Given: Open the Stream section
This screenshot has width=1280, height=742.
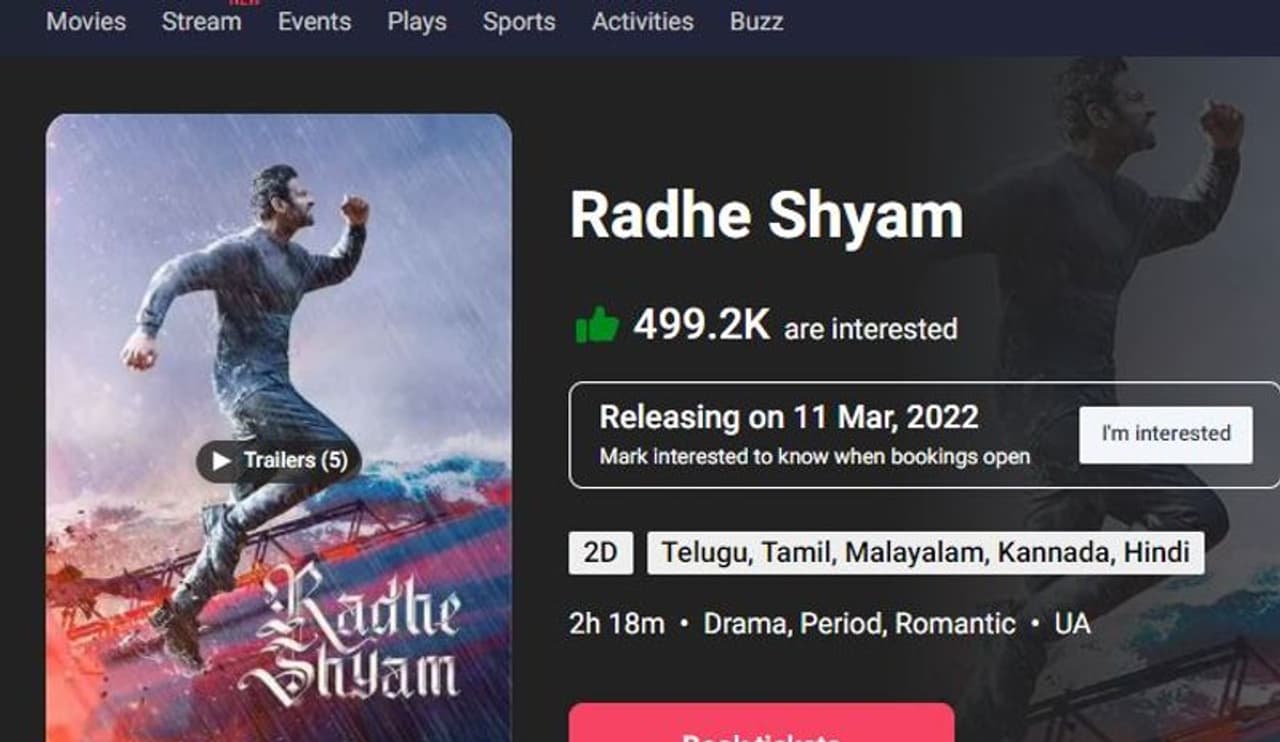Looking at the screenshot, I should pos(202,21).
